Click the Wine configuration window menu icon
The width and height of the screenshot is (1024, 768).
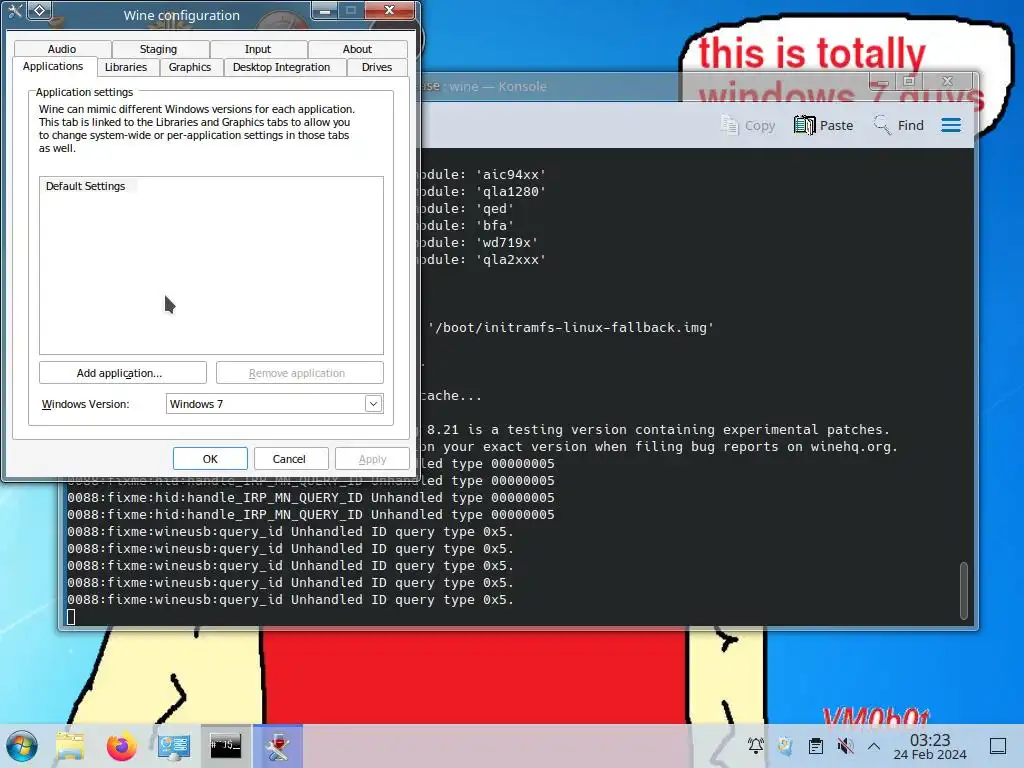[x=15, y=10]
